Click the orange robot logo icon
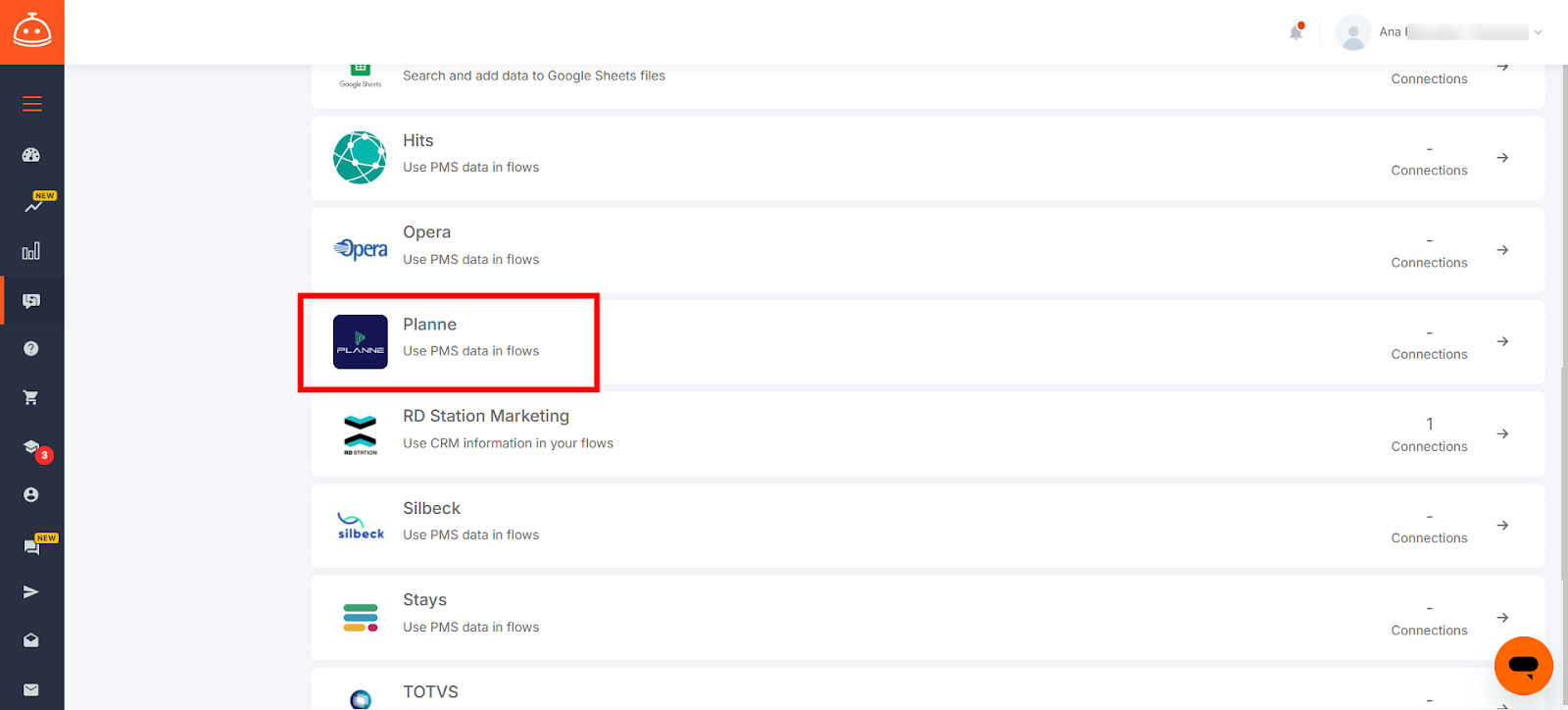The width and height of the screenshot is (1568, 710). click(x=31, y=31)
